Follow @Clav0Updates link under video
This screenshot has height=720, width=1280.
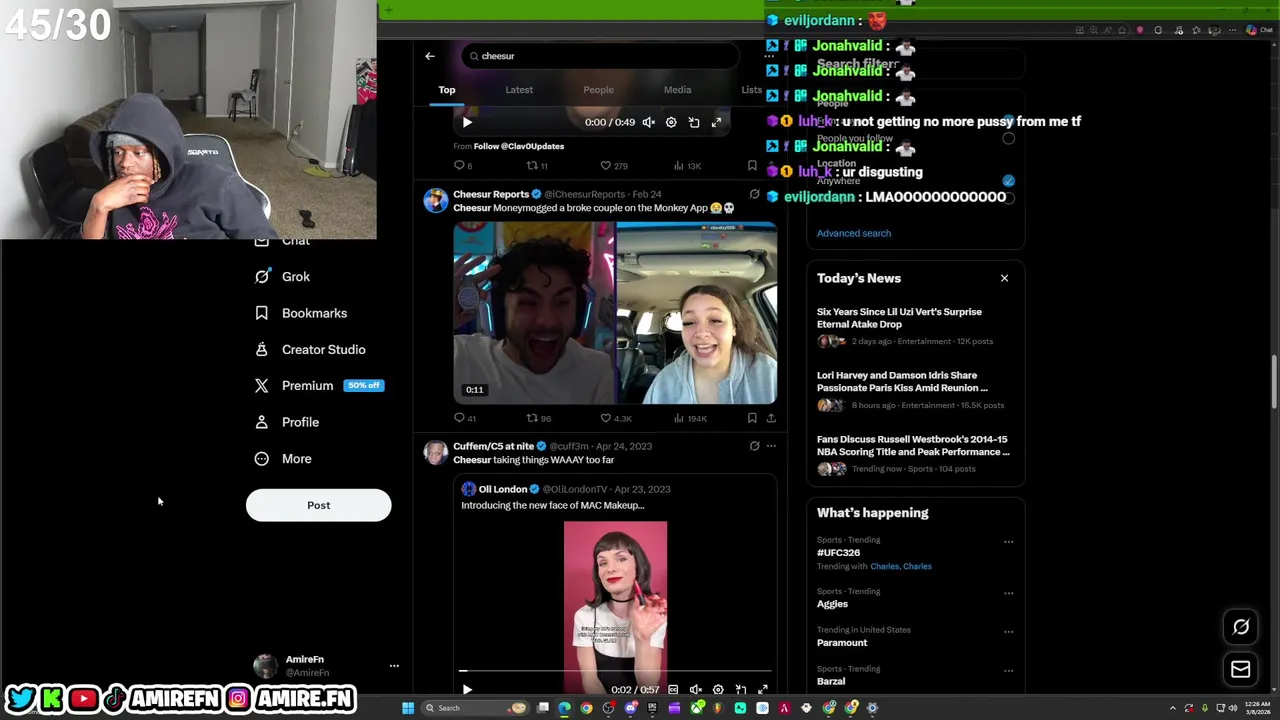[x=519, y=146]
